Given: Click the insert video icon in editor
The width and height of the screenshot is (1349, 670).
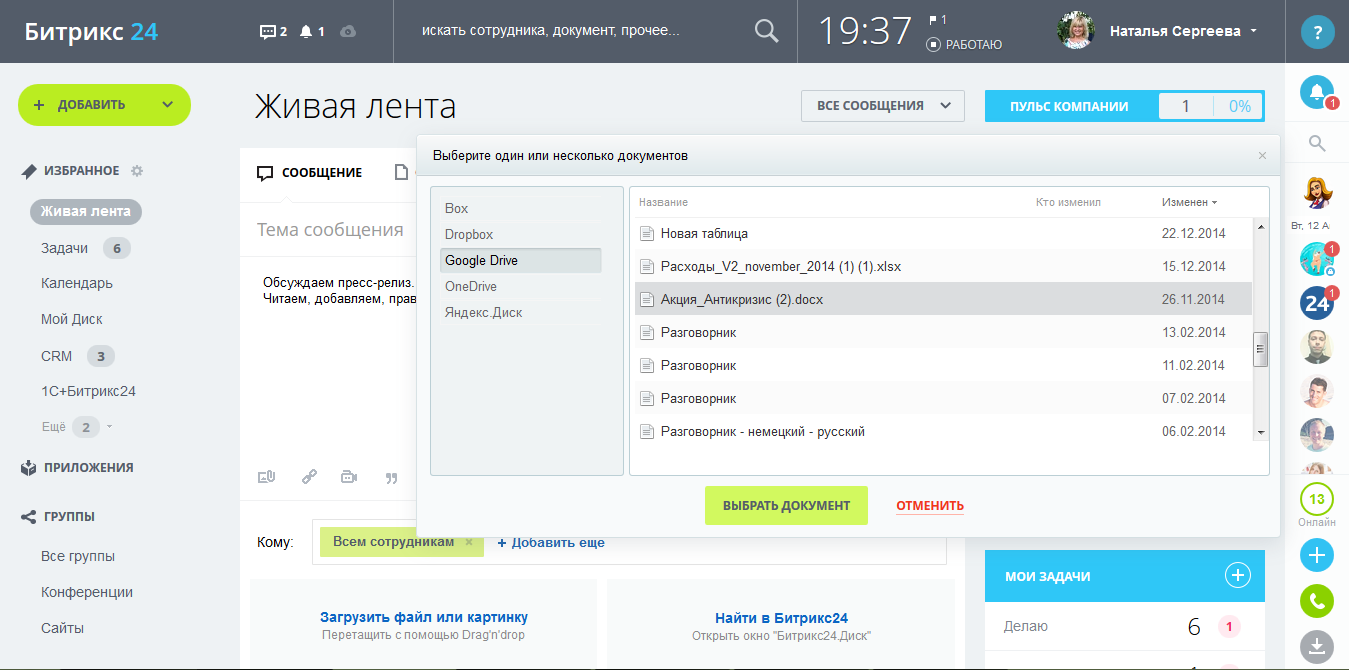Looking at the screenshot, I should 349,477.
